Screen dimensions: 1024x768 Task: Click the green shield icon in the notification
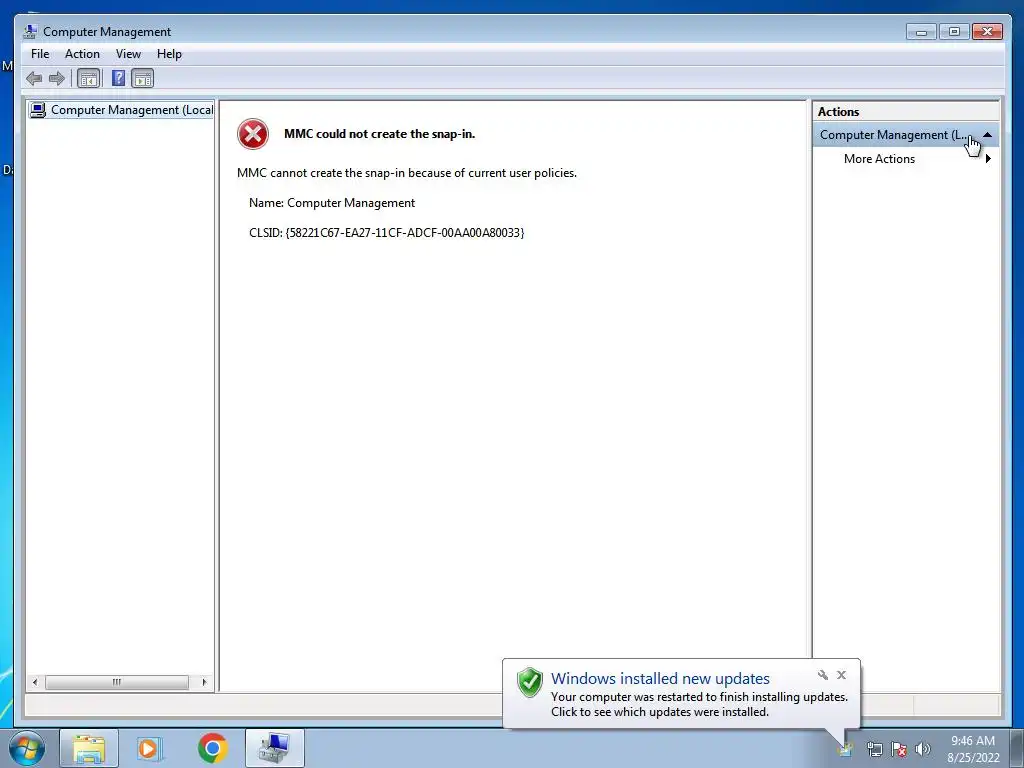(530, 682)
